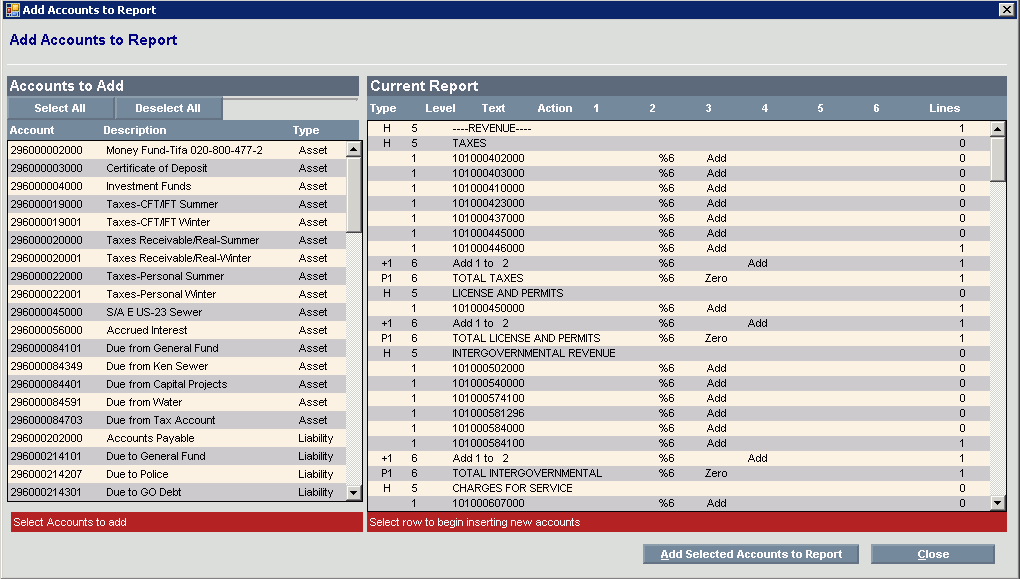
Task: Select the TOTAL TAXES report row
Action: point(488,278)
